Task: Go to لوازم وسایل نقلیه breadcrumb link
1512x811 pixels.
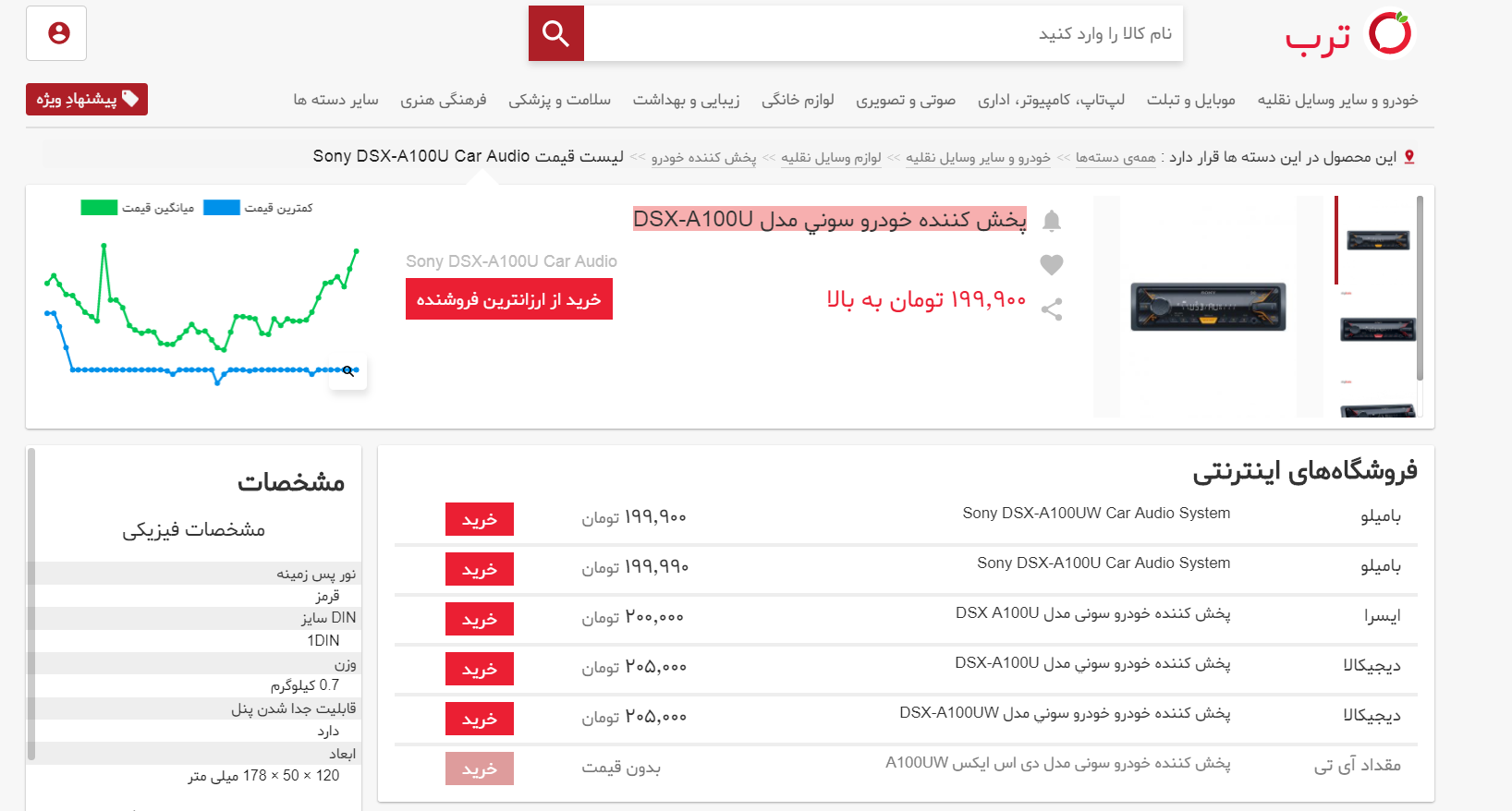Action: (x=831, y=158)
